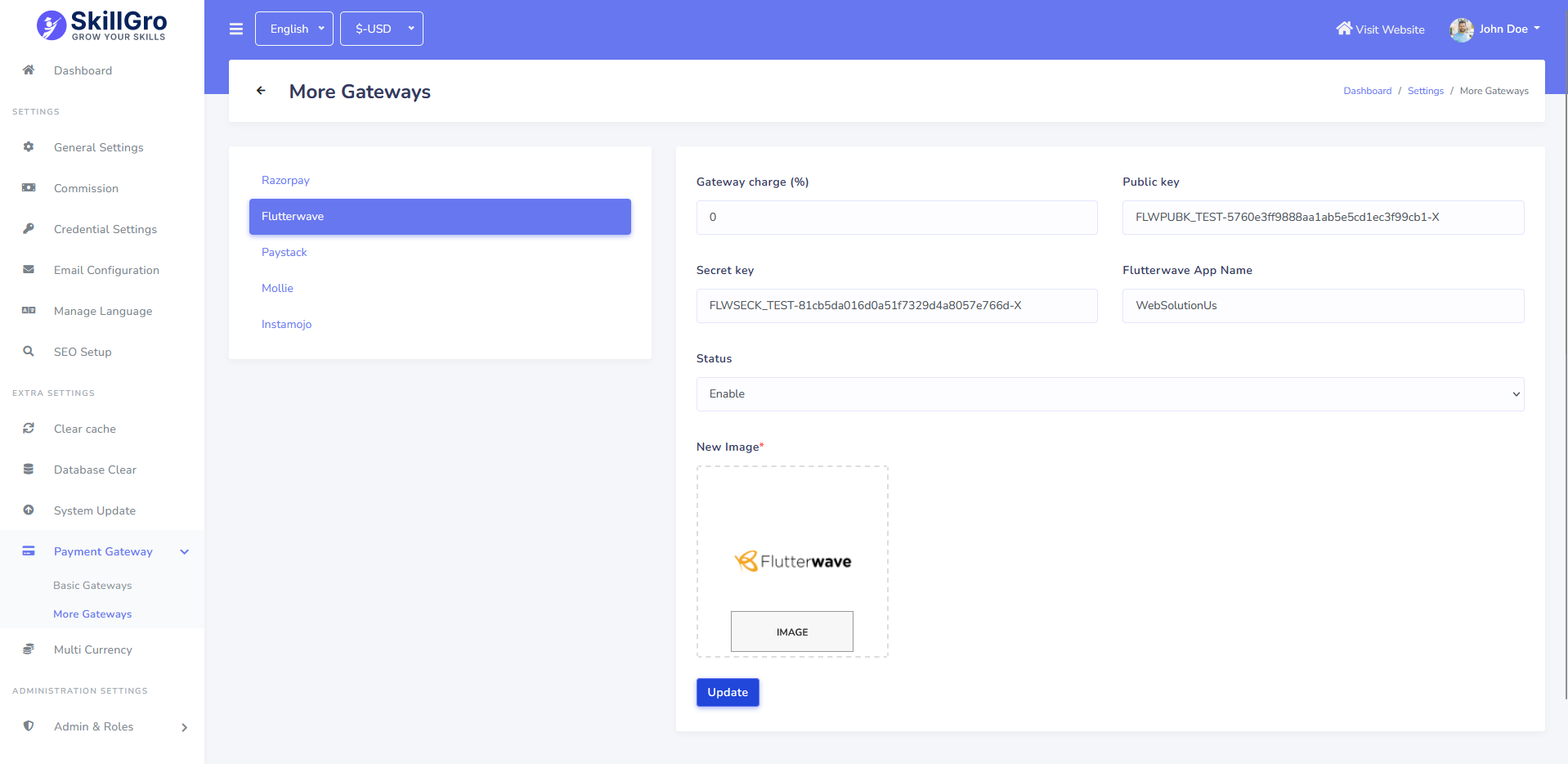Screen dimensions: 1568x764
Task: Open Database Clear in sidebar
Action: [95, 470]
